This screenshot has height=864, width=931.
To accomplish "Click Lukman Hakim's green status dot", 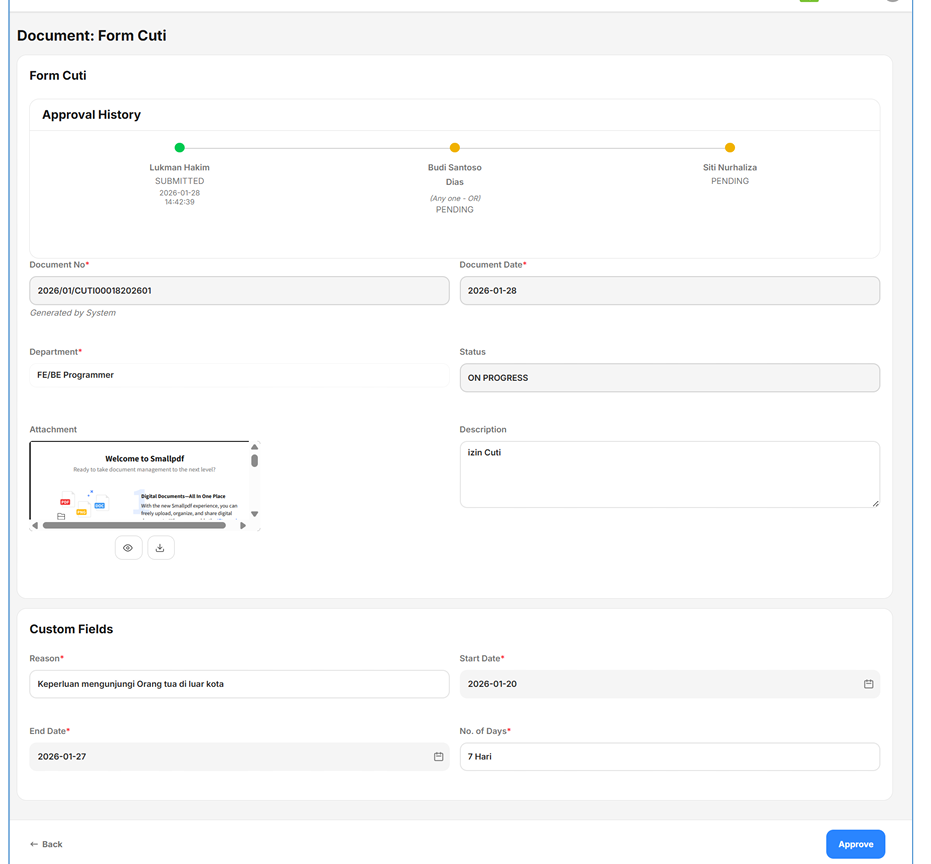I will [180, 148].
